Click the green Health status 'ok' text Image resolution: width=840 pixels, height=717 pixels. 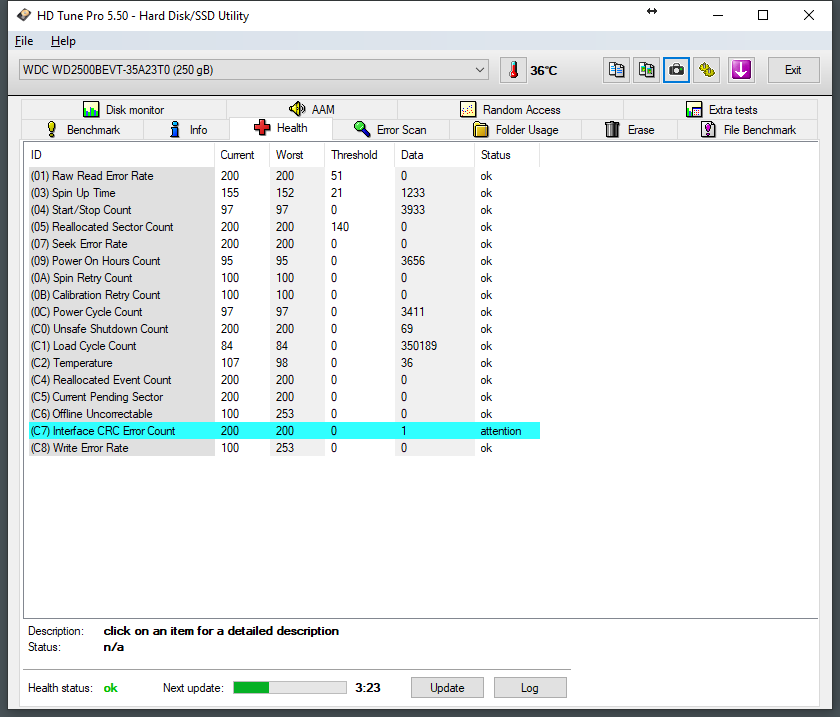click(110, 688)
